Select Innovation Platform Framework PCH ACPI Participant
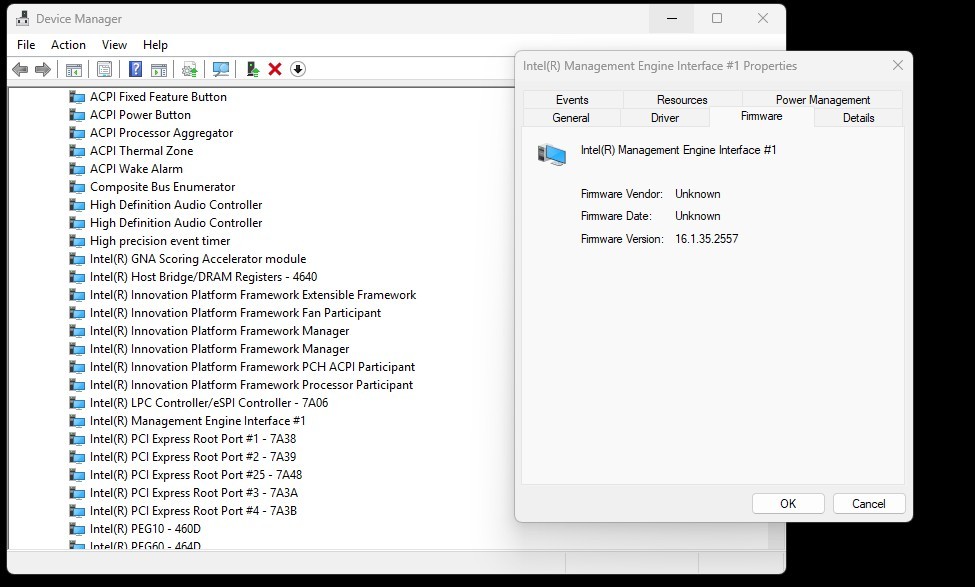 click(252, 367)
